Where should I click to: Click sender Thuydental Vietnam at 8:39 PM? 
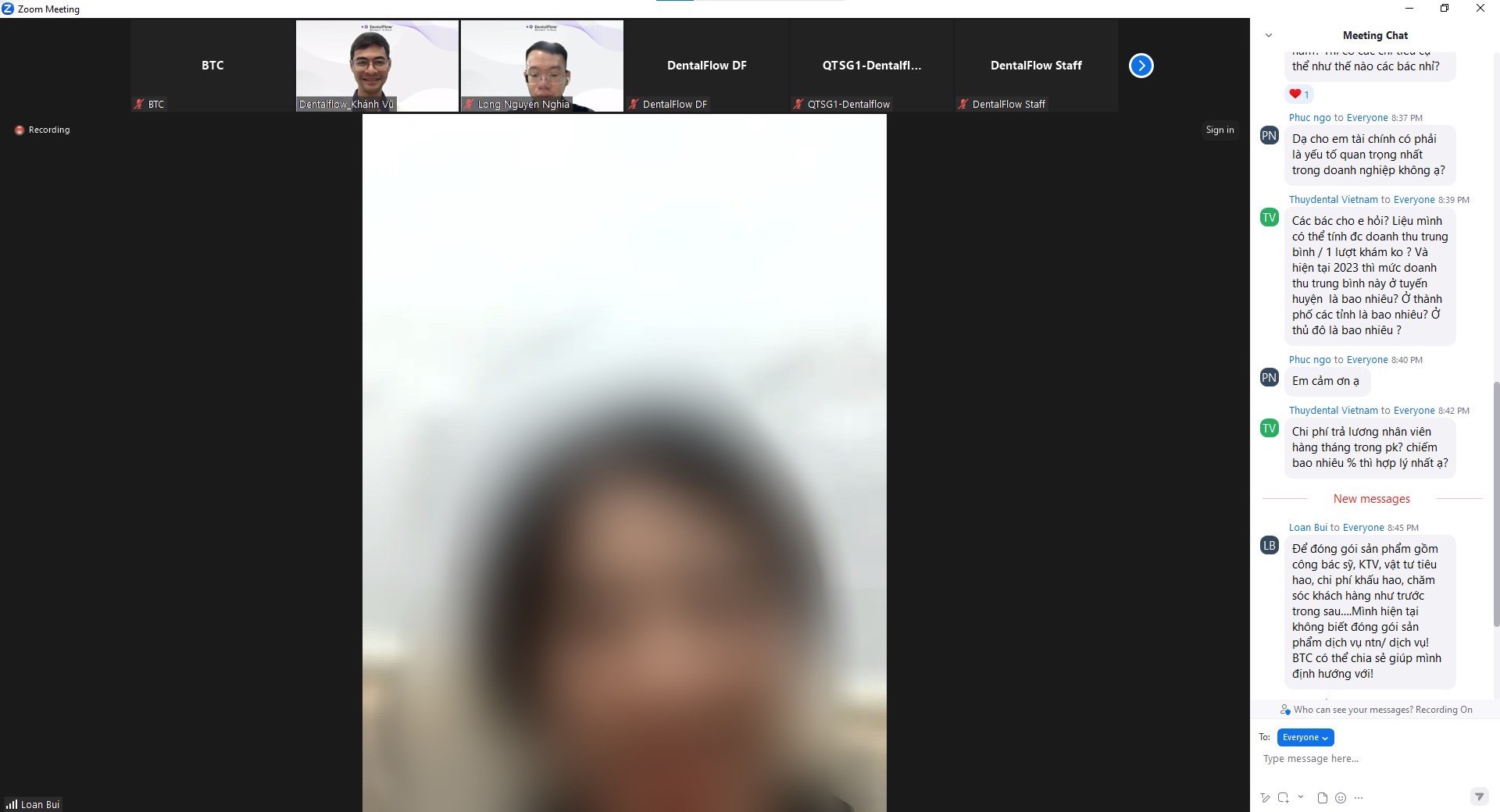tap(1333, 200)
